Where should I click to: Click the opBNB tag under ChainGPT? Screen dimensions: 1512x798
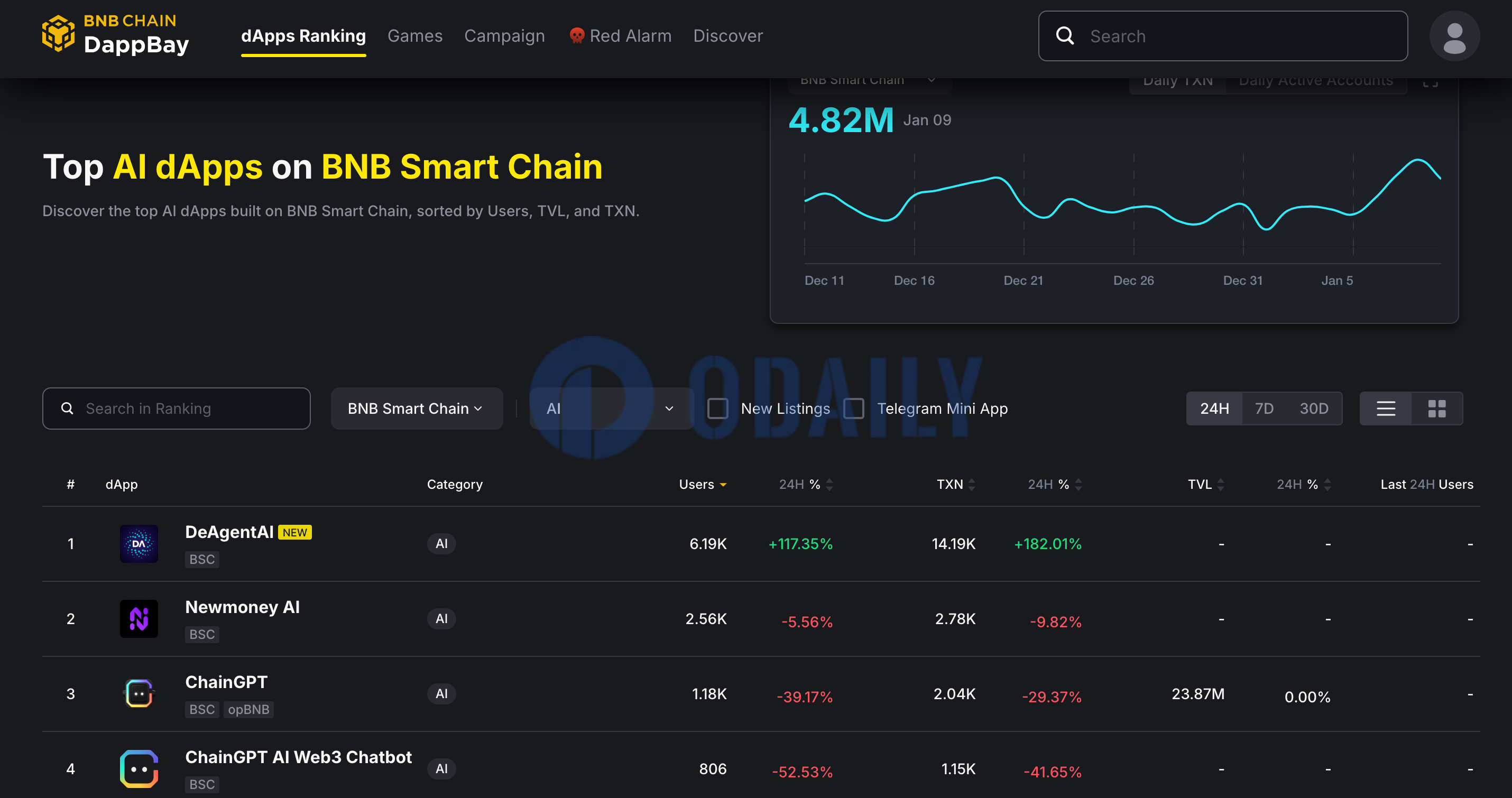click(x=248, y=709)
